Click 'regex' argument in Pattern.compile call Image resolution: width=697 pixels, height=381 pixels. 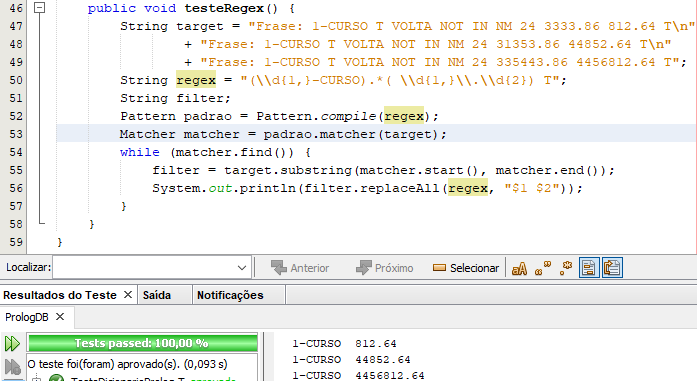[x=404, y=116]
